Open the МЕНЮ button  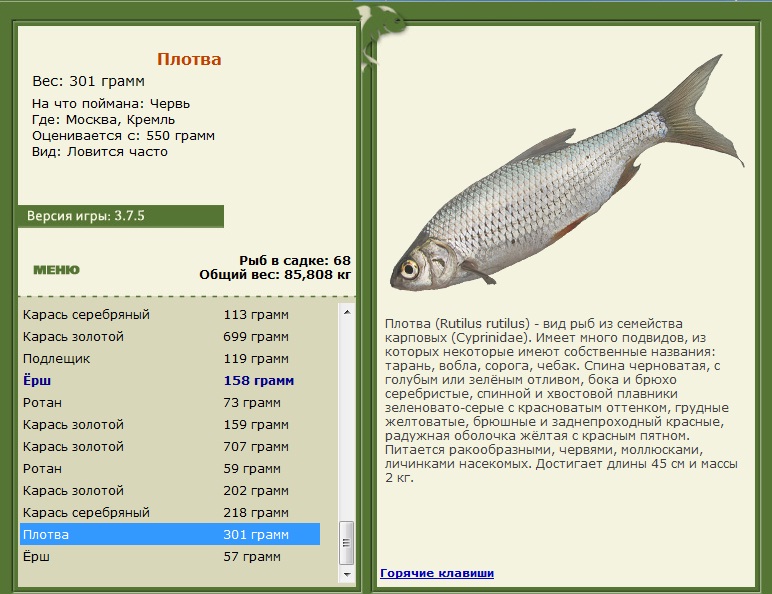(x=56, y=270)
